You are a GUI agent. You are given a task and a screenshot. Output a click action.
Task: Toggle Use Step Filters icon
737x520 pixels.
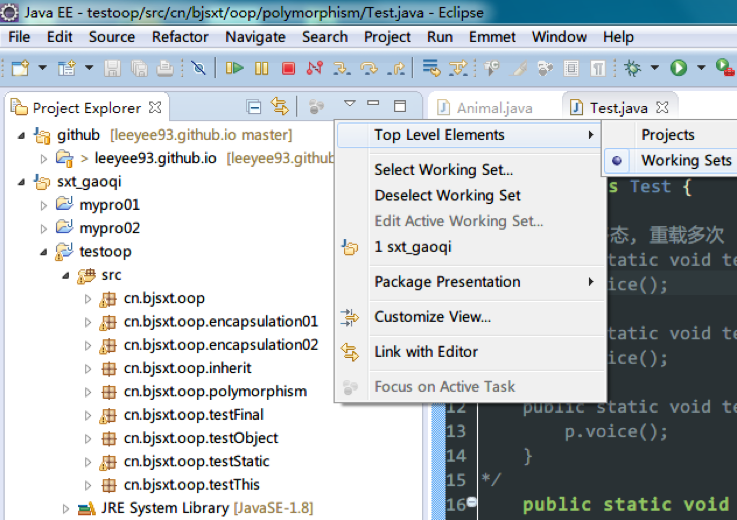458,69
